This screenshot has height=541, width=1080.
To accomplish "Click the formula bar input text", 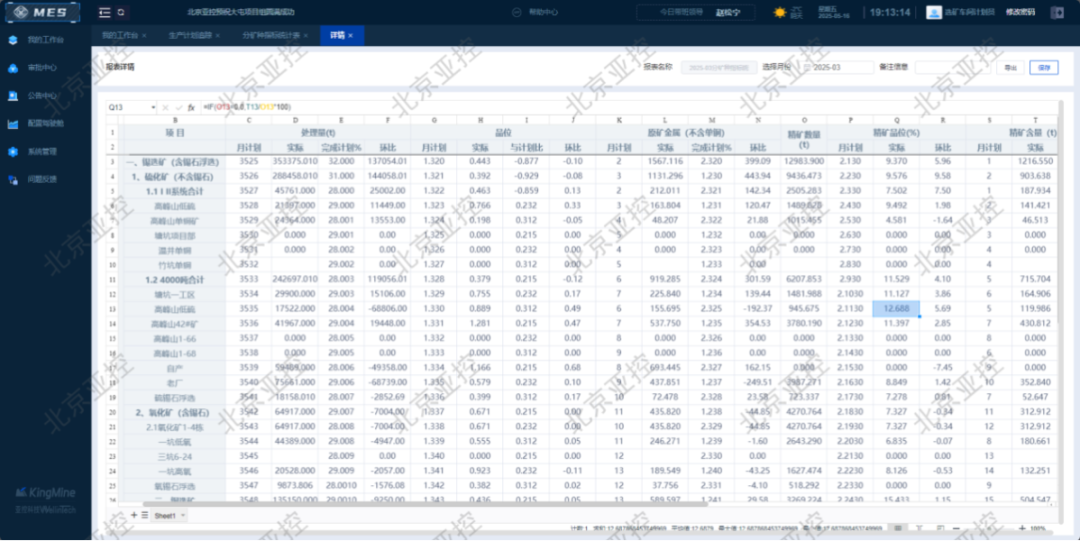I will pyautogui.click(x=247, y=108).
